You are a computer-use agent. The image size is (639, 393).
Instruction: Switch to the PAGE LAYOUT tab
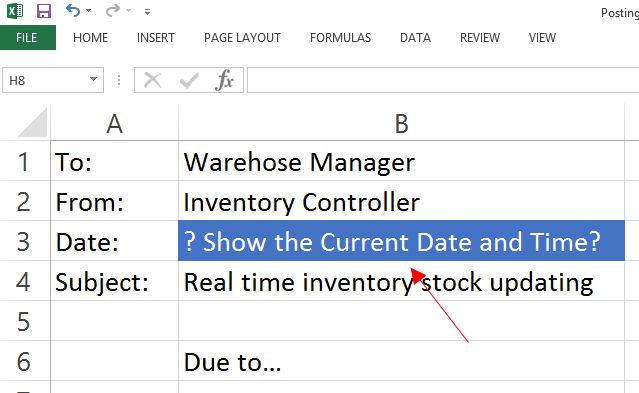(x=242, y=38)
